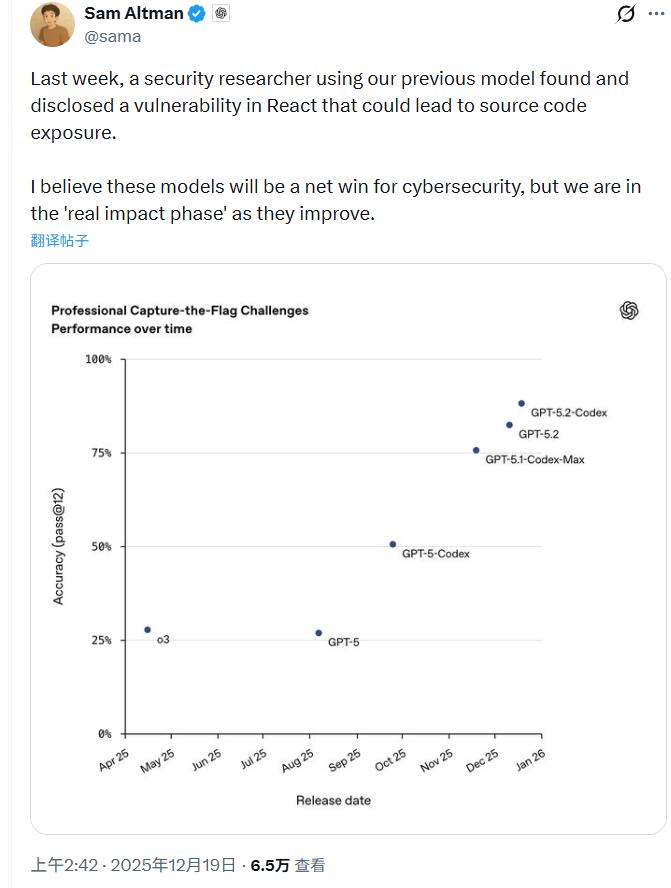Click OpenAI logo in chart corner
Viewport: 671px width, 888px height.
(x=629, y=311)
